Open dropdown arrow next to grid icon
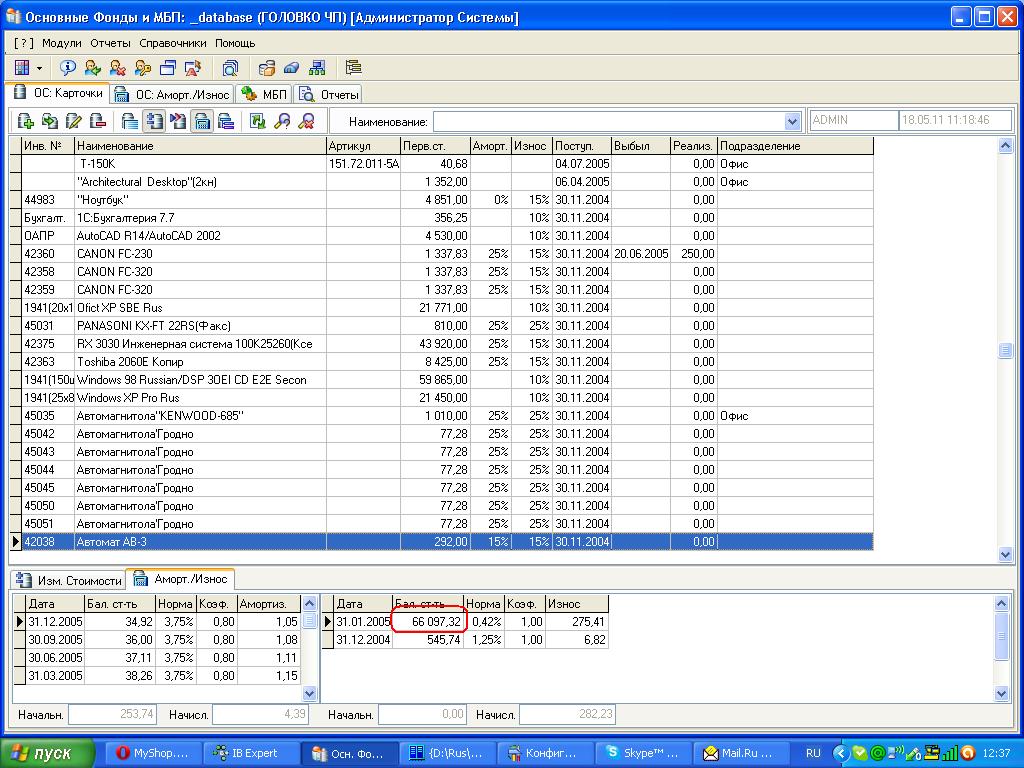The height and width of the screenshot is (768, 1024). pos(40,68)
